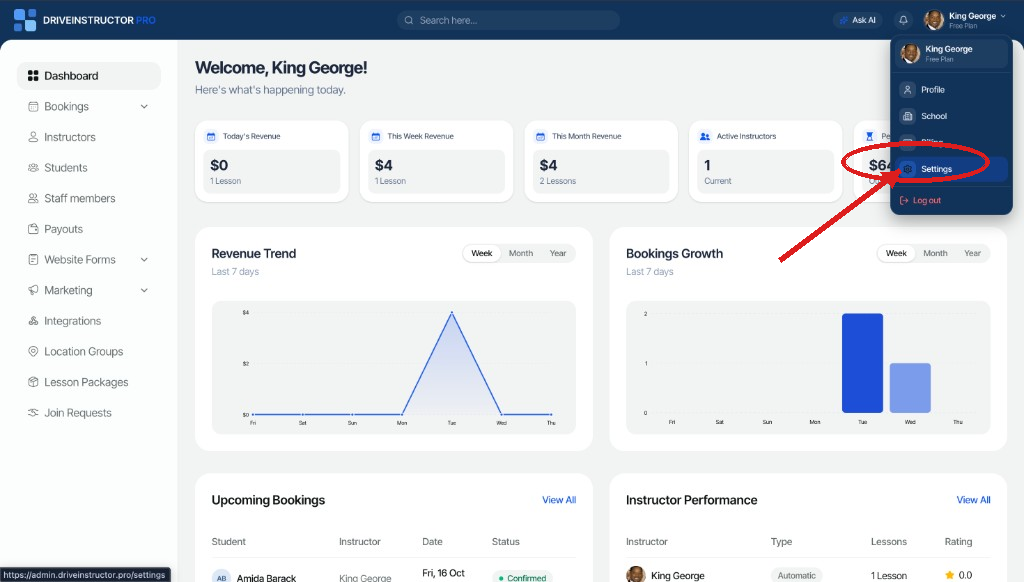Screen dimensions: 1024x582
Task: Click the search magnifier icon
Action: click(409, 20)
